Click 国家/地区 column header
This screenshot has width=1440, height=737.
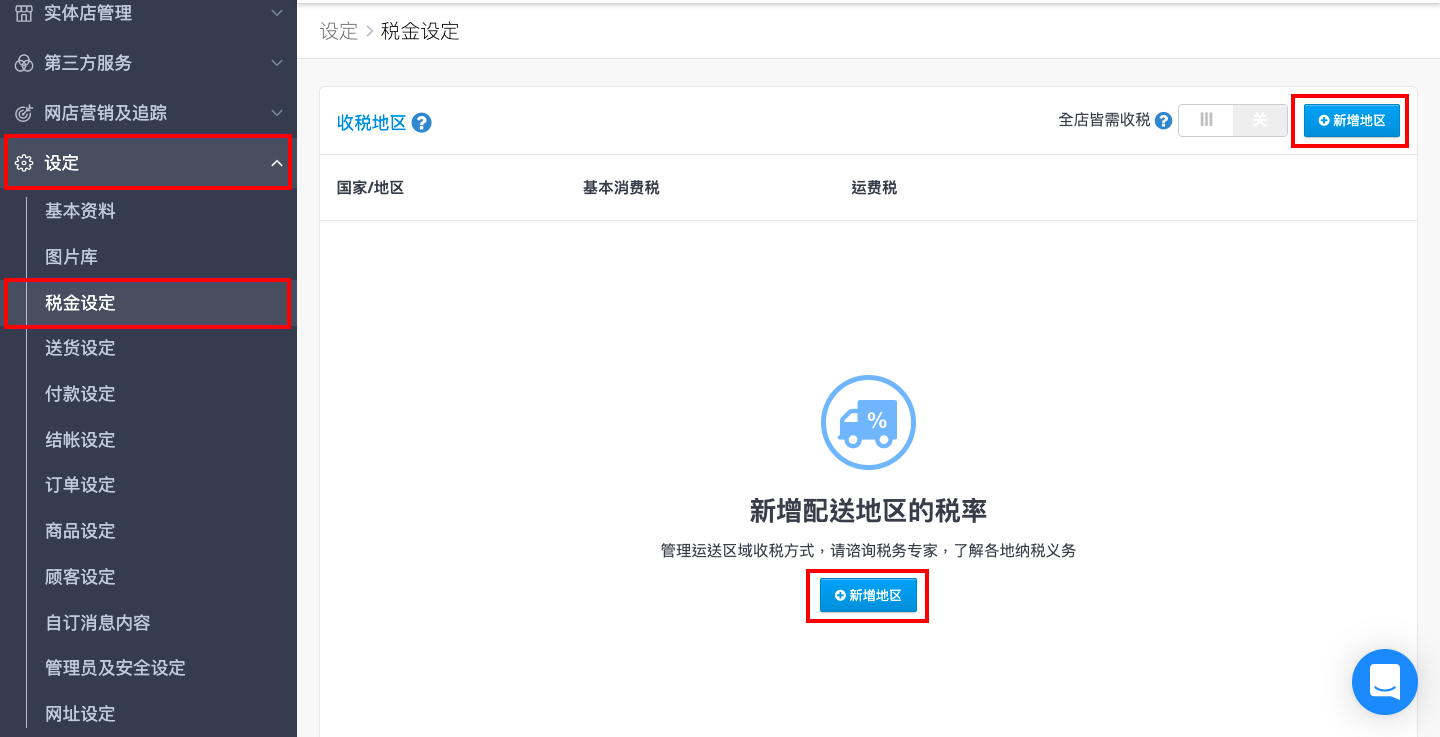(370, 188)
